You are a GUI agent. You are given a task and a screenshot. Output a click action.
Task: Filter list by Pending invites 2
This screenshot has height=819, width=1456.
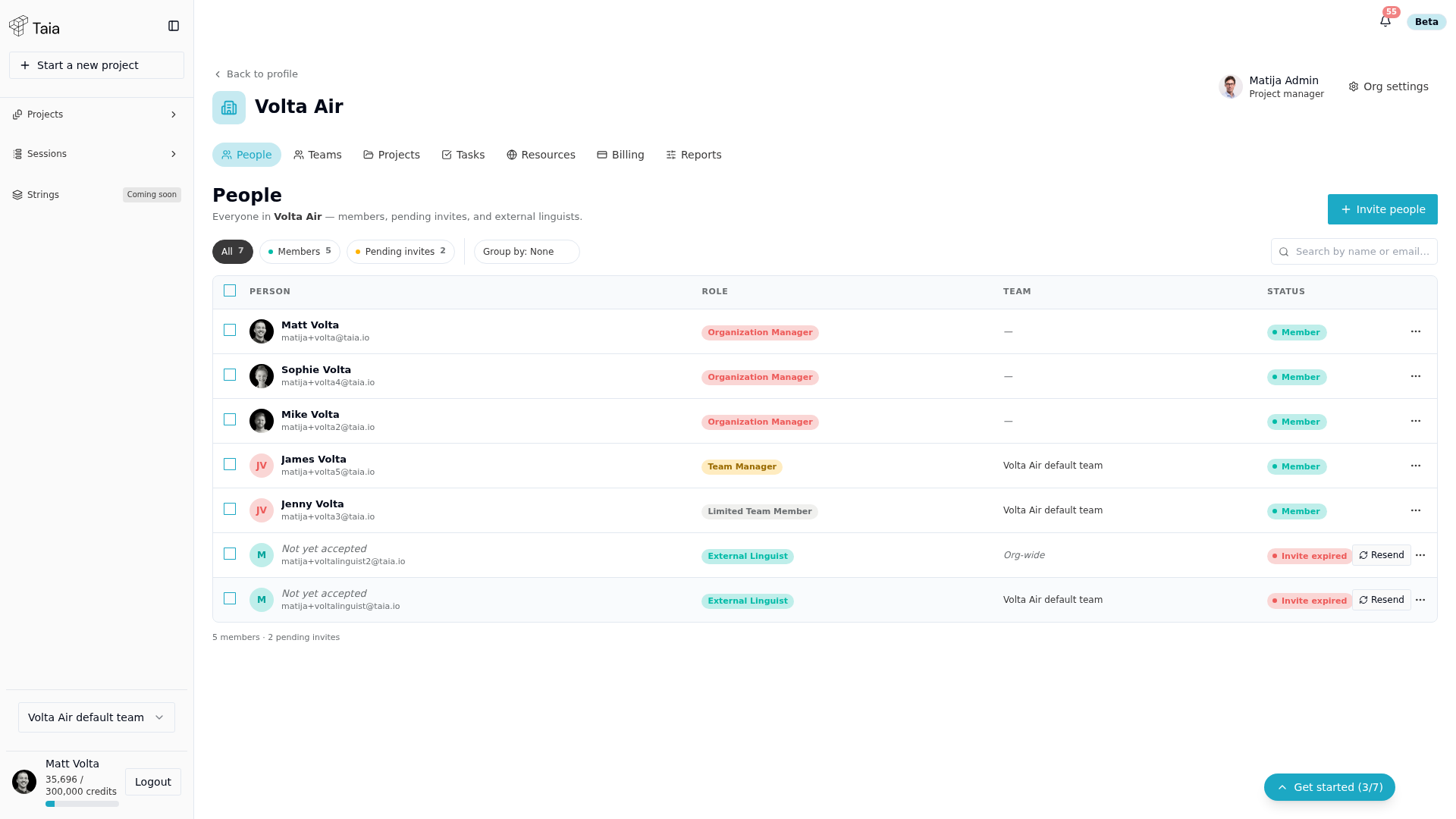[x=400, y=252]
